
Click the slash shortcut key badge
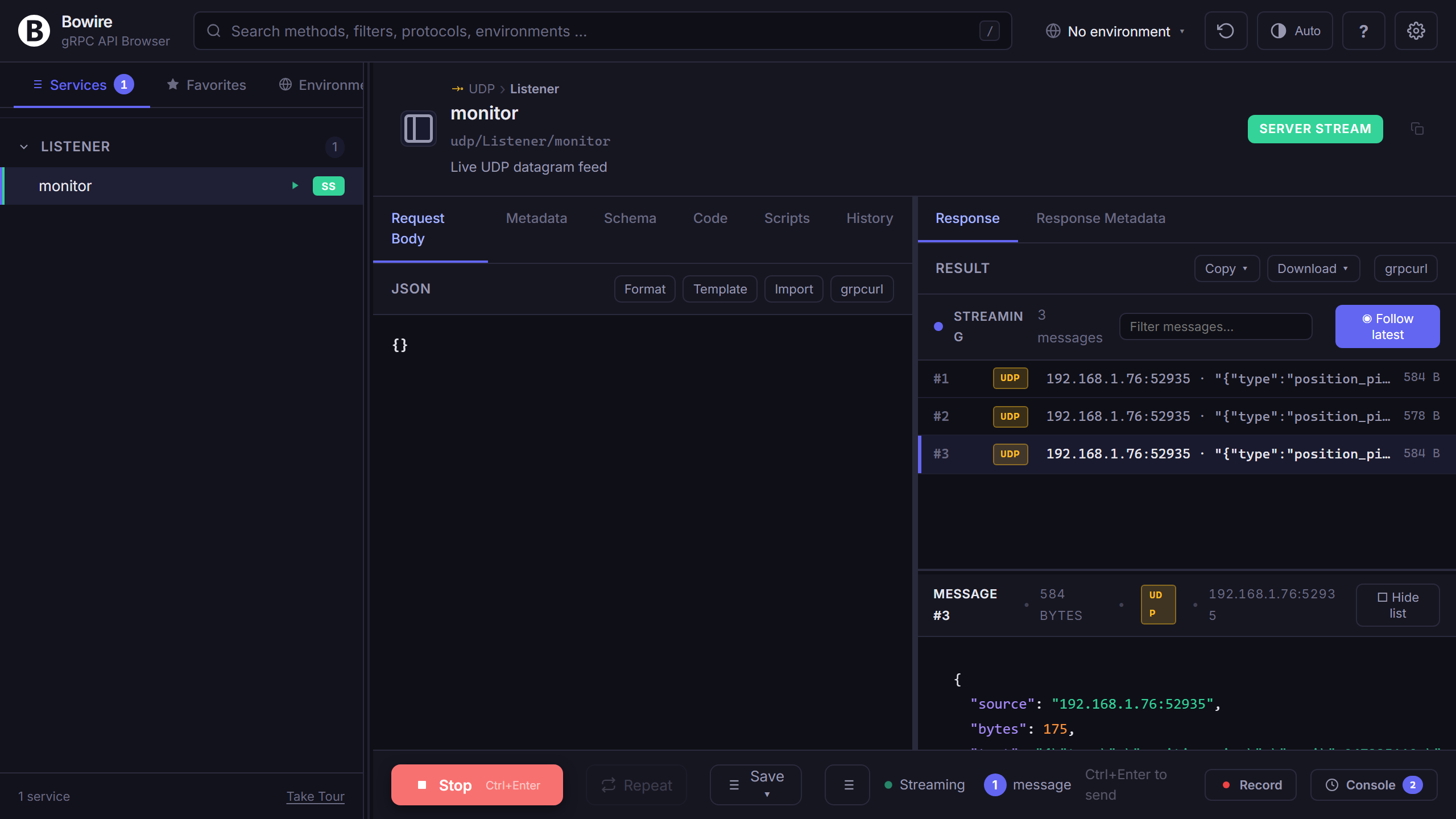tap(990, 31)
